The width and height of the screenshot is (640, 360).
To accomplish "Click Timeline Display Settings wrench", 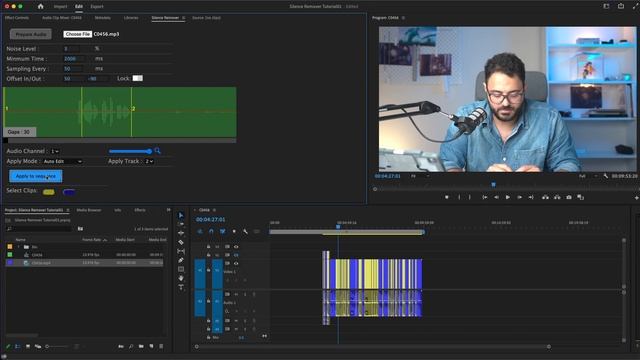I will coord(245,231).
